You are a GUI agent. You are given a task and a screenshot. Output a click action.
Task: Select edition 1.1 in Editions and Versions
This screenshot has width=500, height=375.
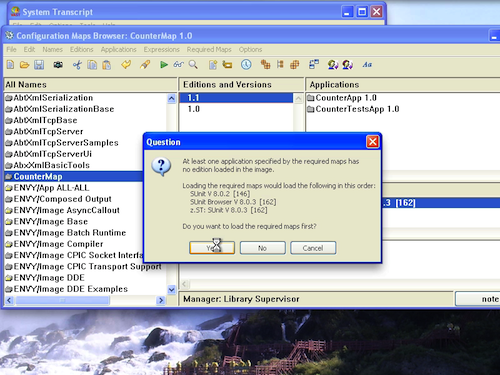click(236, 98)
